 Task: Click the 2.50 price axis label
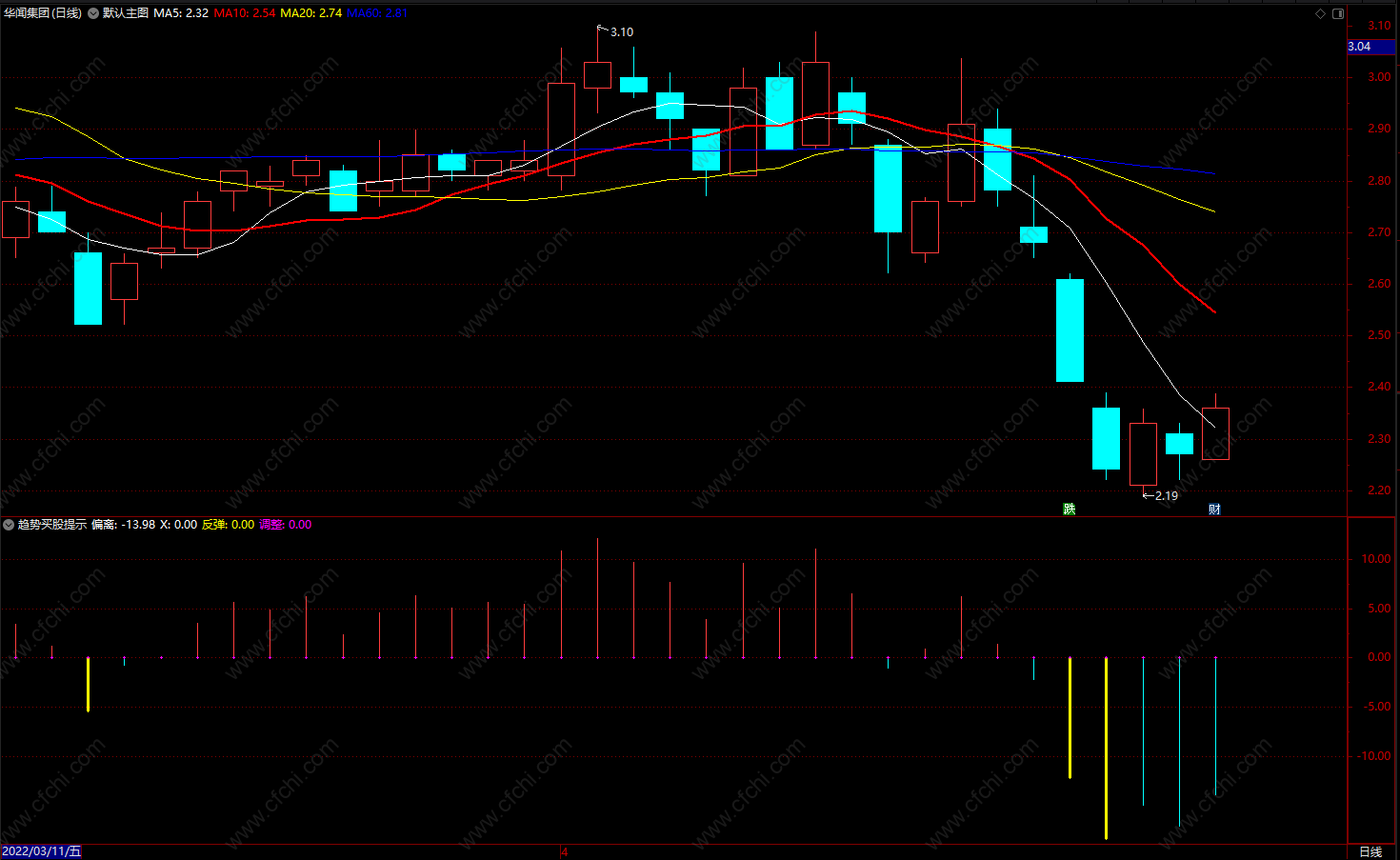(x=1379, y=335)
